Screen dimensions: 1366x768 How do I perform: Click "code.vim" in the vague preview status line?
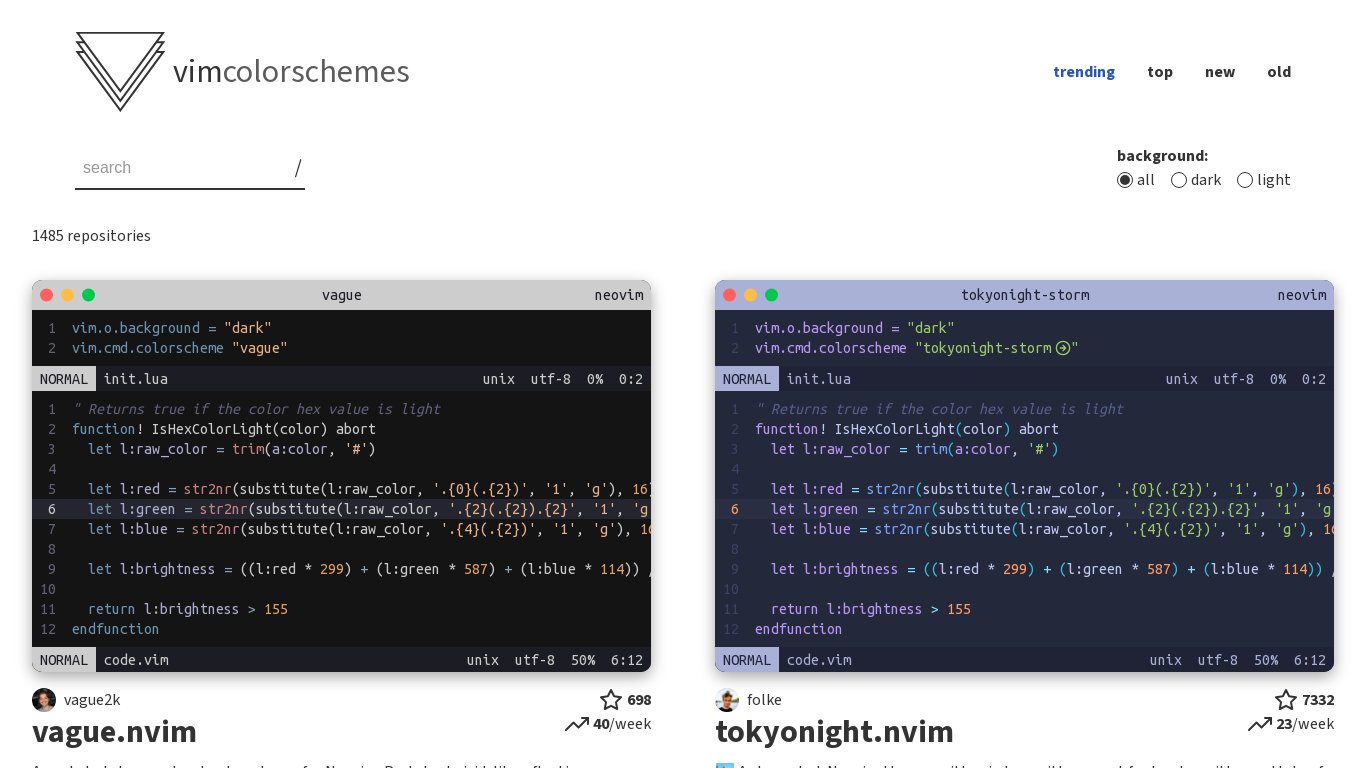(136, 660)
